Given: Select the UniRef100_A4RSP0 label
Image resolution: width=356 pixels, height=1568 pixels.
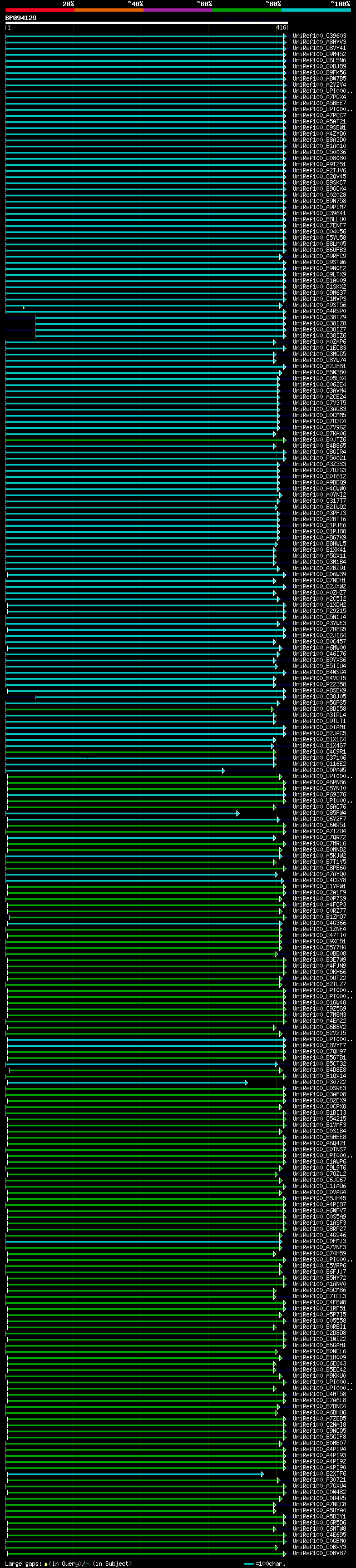Looking at the screenshot, I should (x=319, y=311).
